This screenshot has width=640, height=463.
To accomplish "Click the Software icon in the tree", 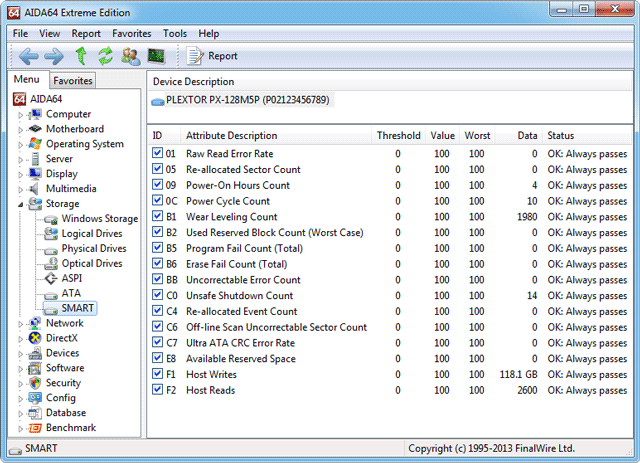I will tap(35, 368).
